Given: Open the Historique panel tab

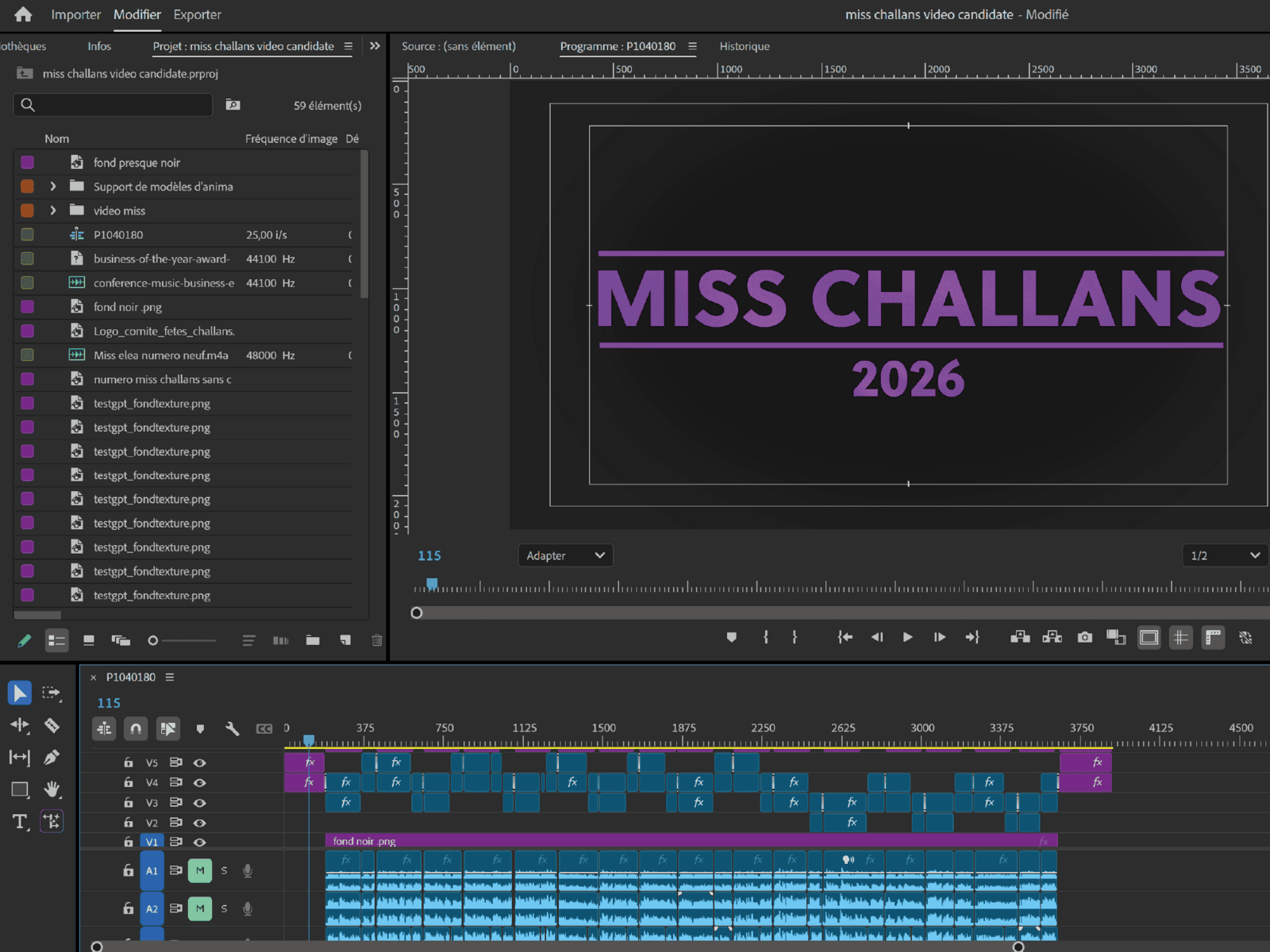Looking at the screenshot, I should pos(744,46).
